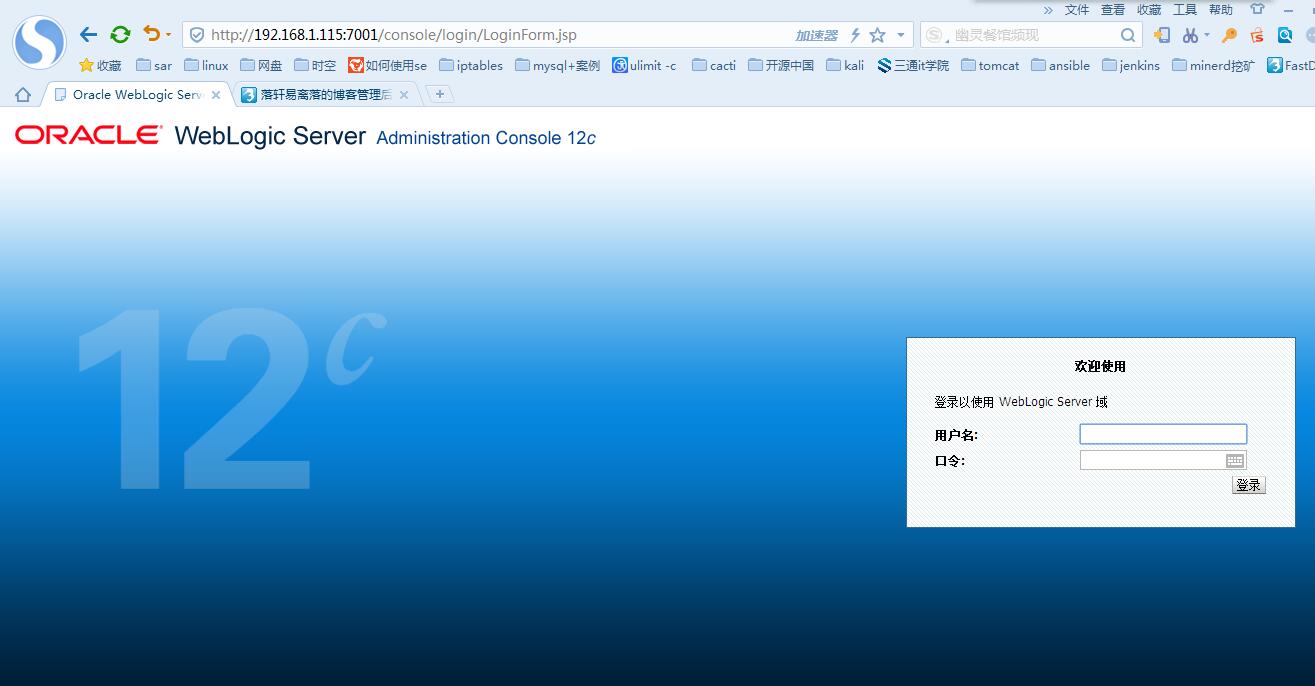Open the FastD bookmark

click(x=1290, y=65)
